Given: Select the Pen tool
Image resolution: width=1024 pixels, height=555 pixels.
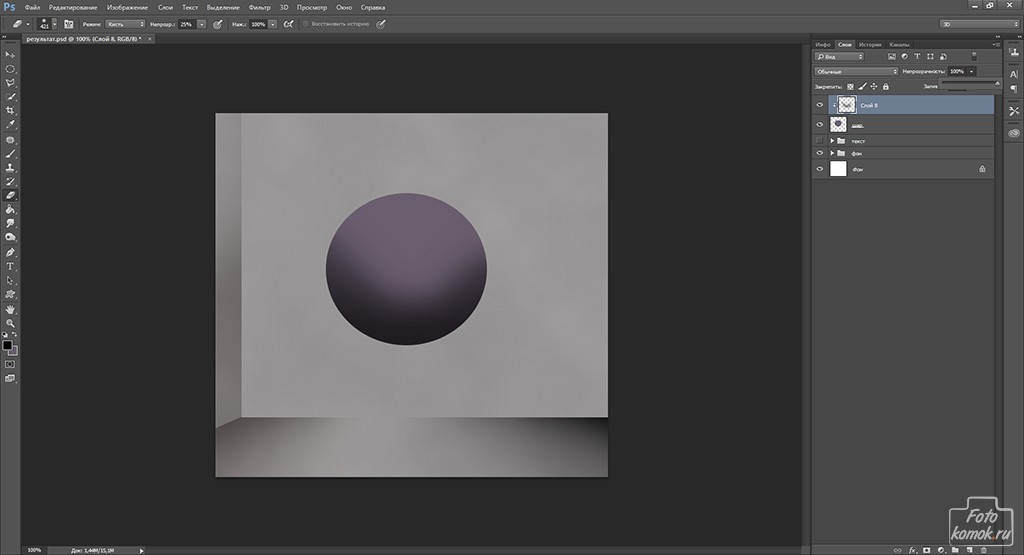Looking at the screenshot, I should pyautogui.click(x=10, y=253).
